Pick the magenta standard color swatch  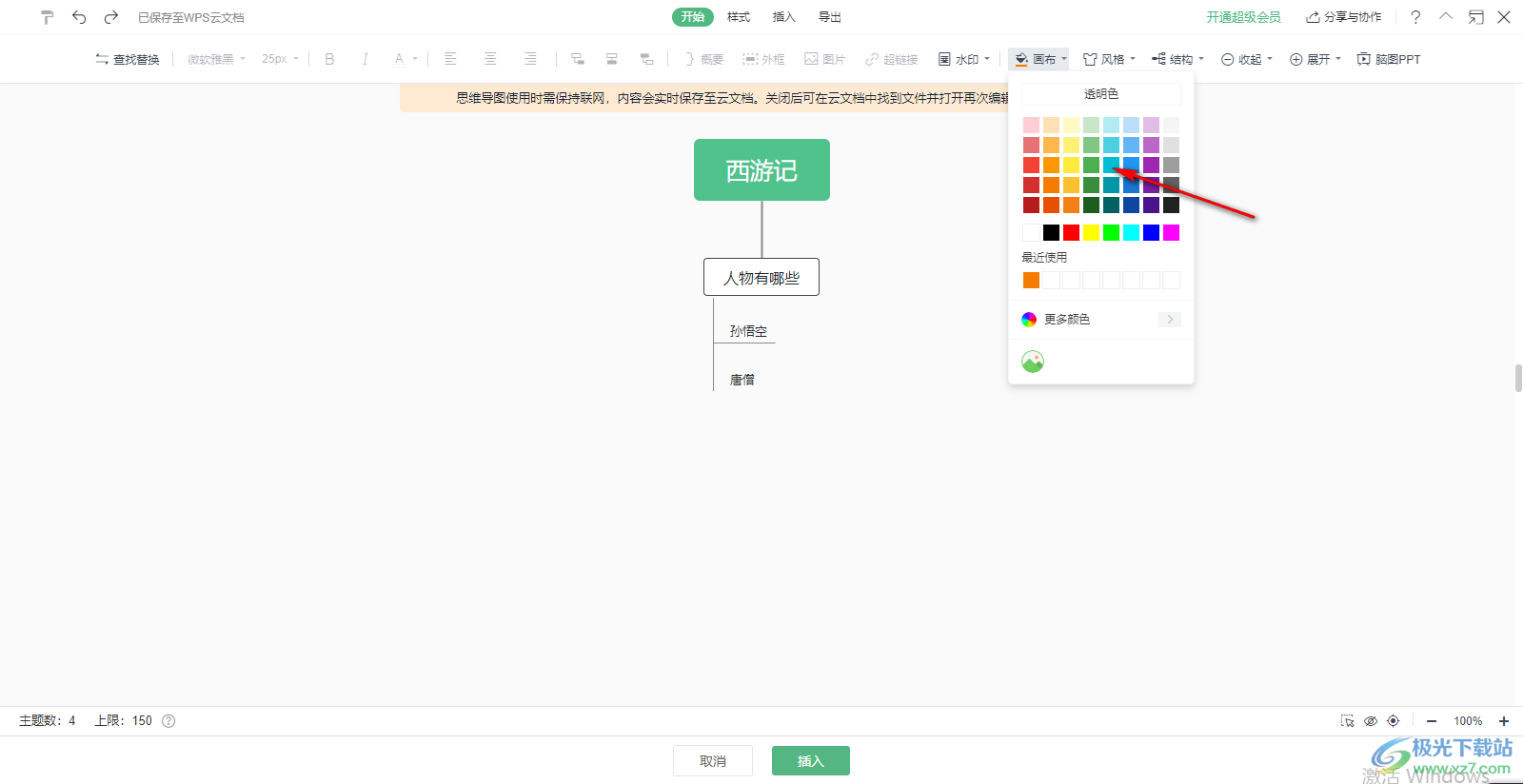1171,232
